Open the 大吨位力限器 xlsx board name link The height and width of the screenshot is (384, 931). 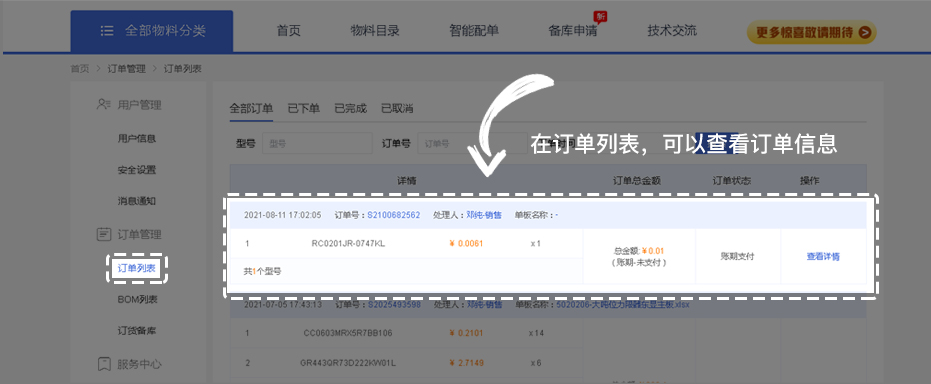(x=622, y=304)
